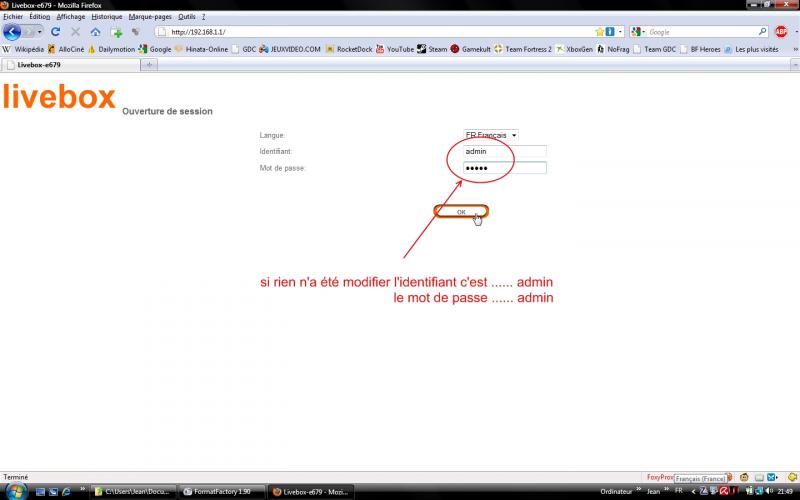Open the Outils menu
The height and width of the screenshot is (500, 800).
tap(187, 17)
